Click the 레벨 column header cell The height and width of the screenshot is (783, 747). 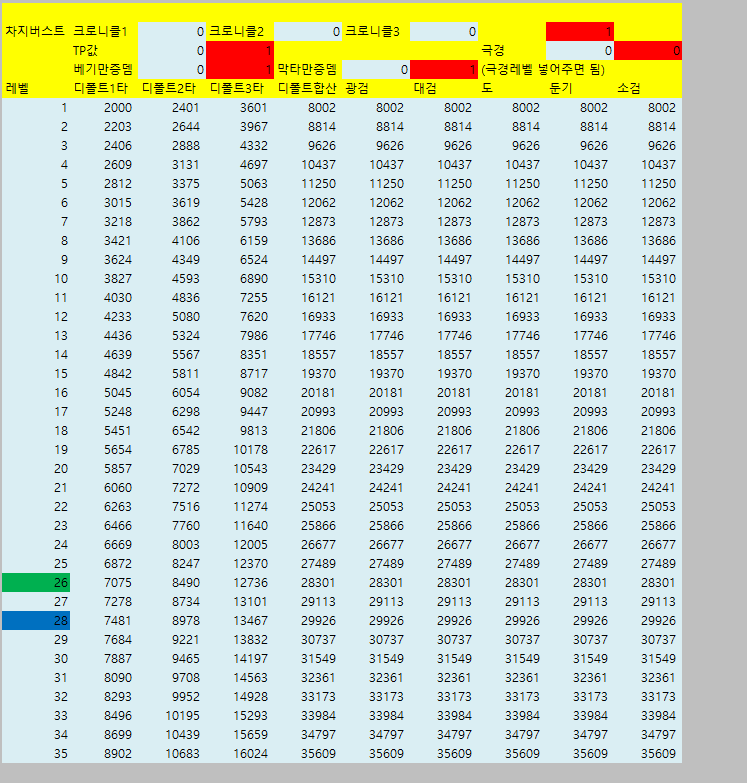[36, 88]
